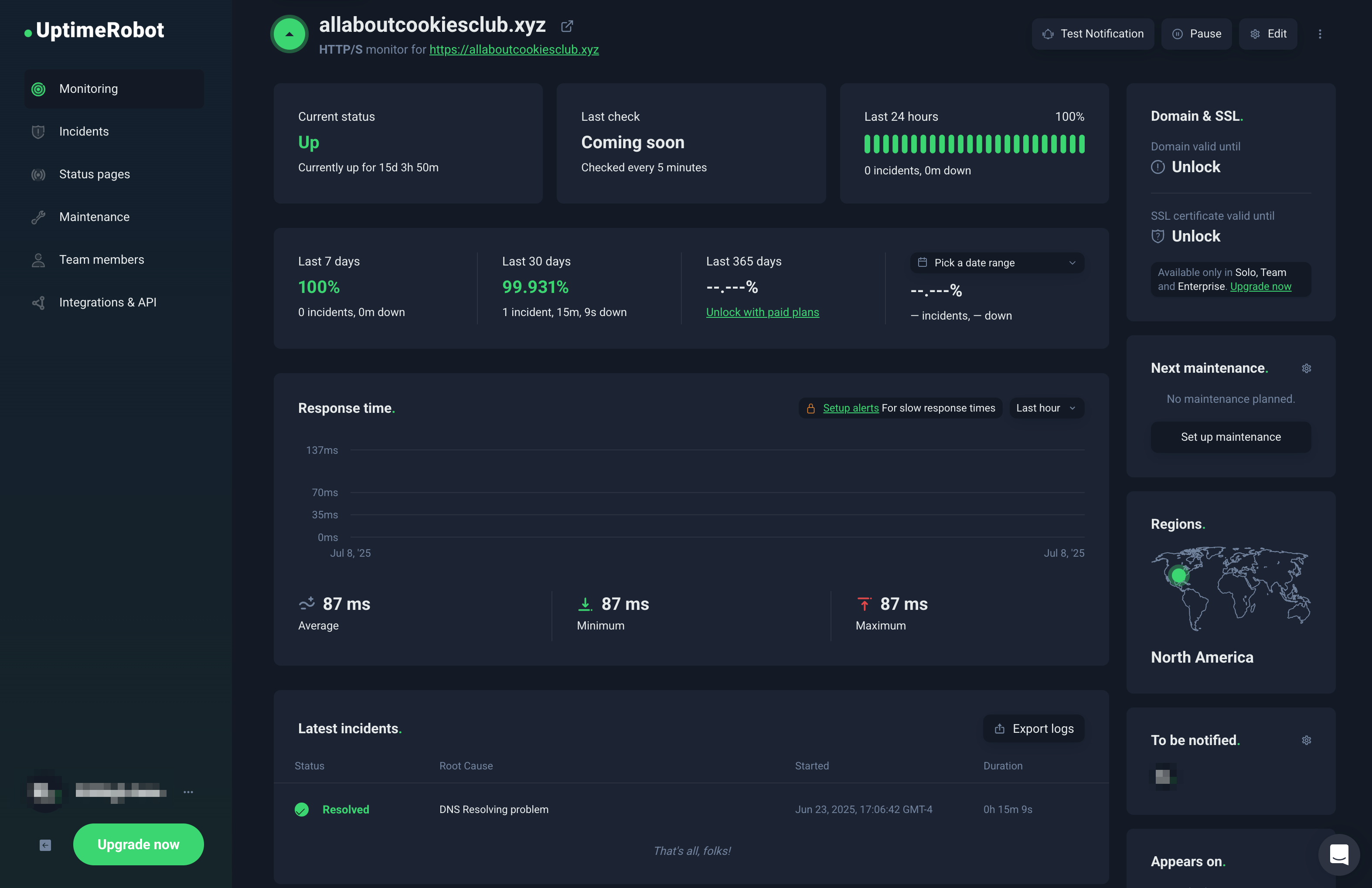Click the 99.931% last 30 days value
The image size is (1372, 888).
pyautogui.click(x=535, y=287)
